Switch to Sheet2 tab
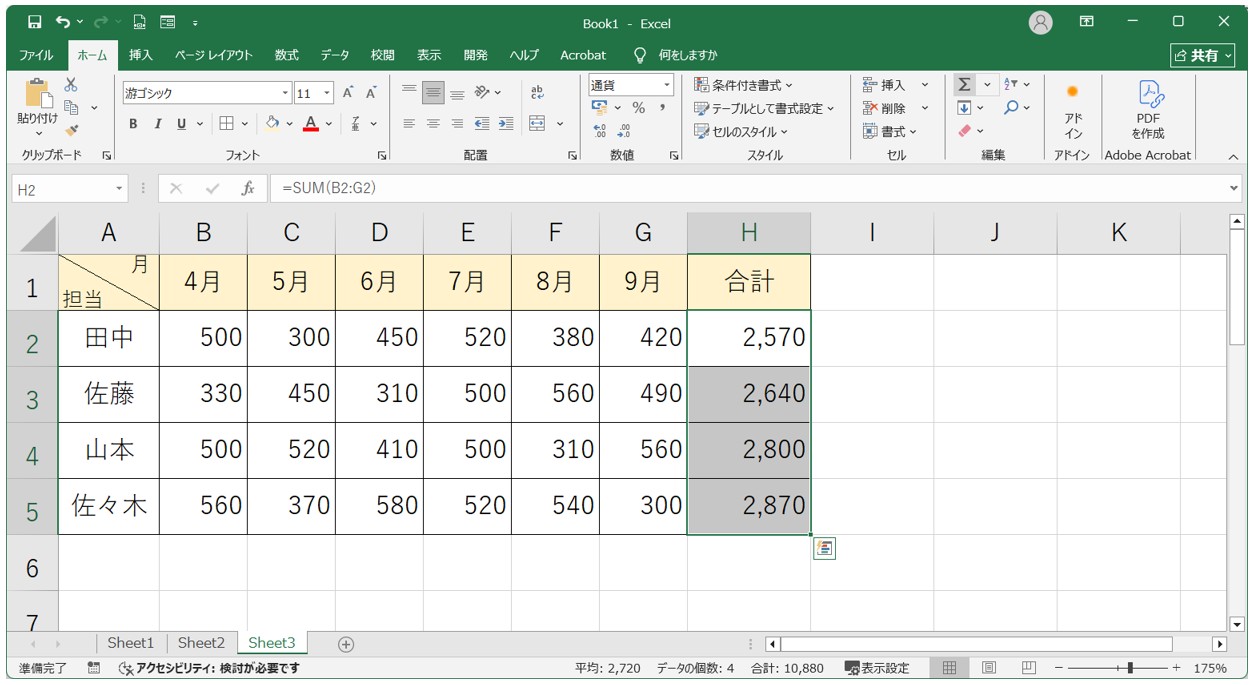 click(x=201, y=643)
